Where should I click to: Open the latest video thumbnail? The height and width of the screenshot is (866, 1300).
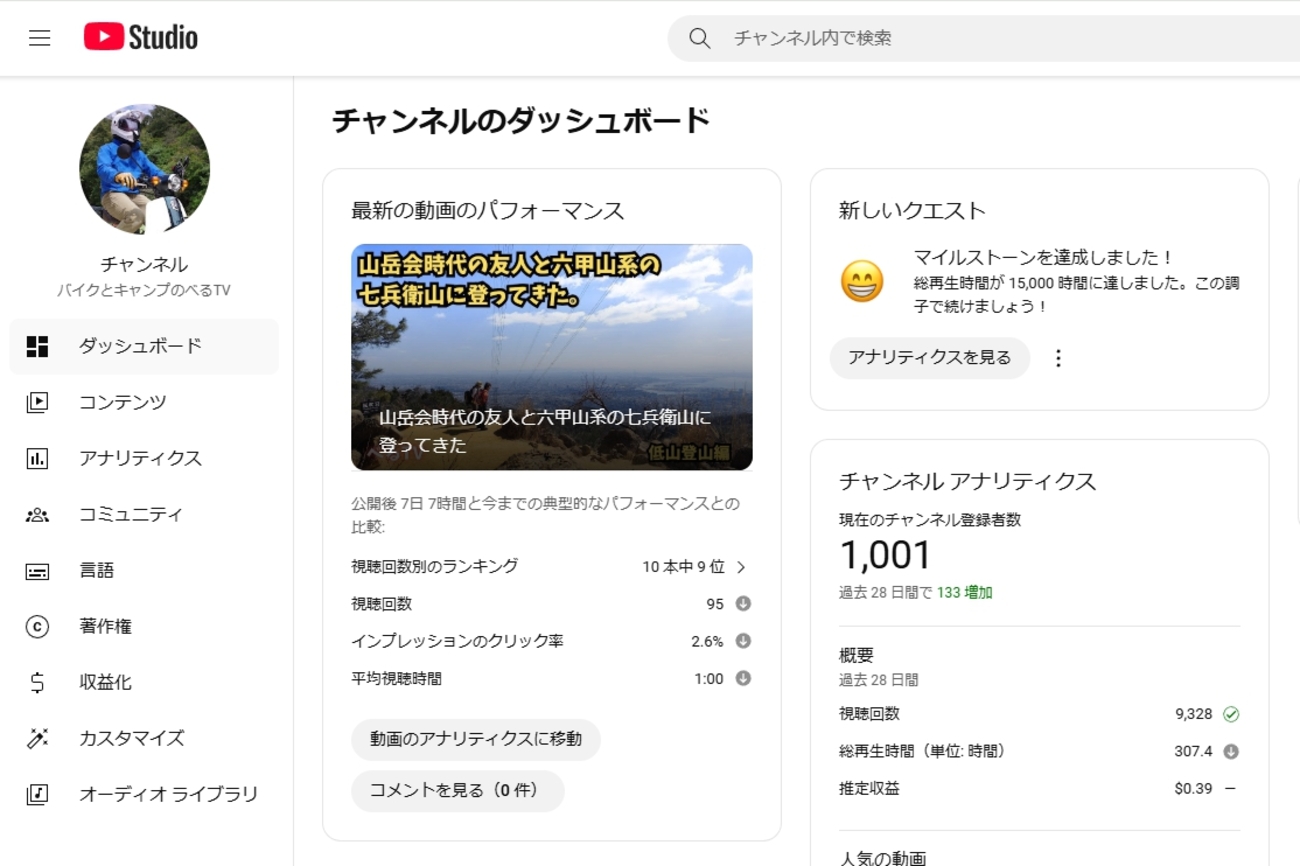(551, 357)
